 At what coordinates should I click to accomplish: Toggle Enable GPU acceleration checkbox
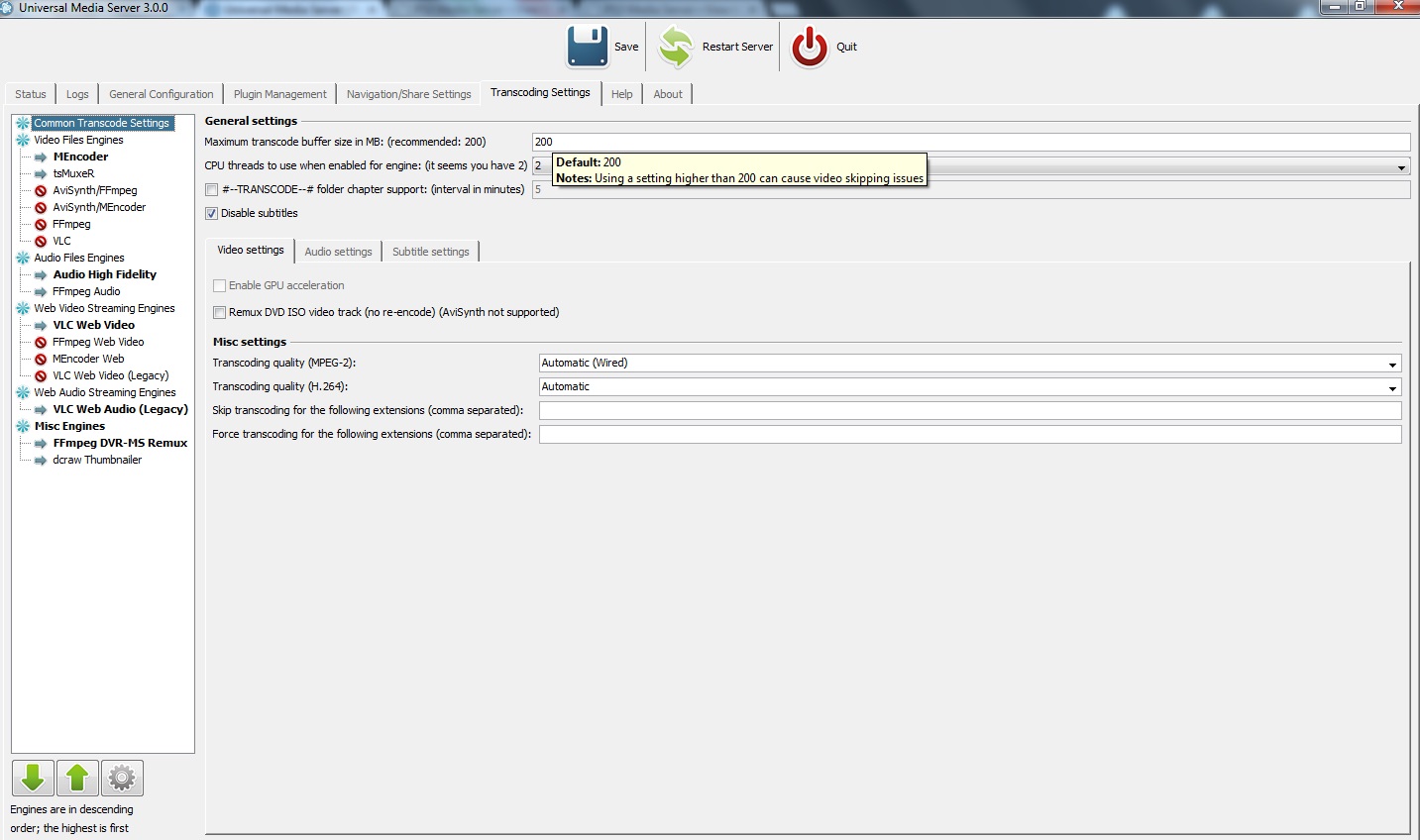click(x=219, y=286)
